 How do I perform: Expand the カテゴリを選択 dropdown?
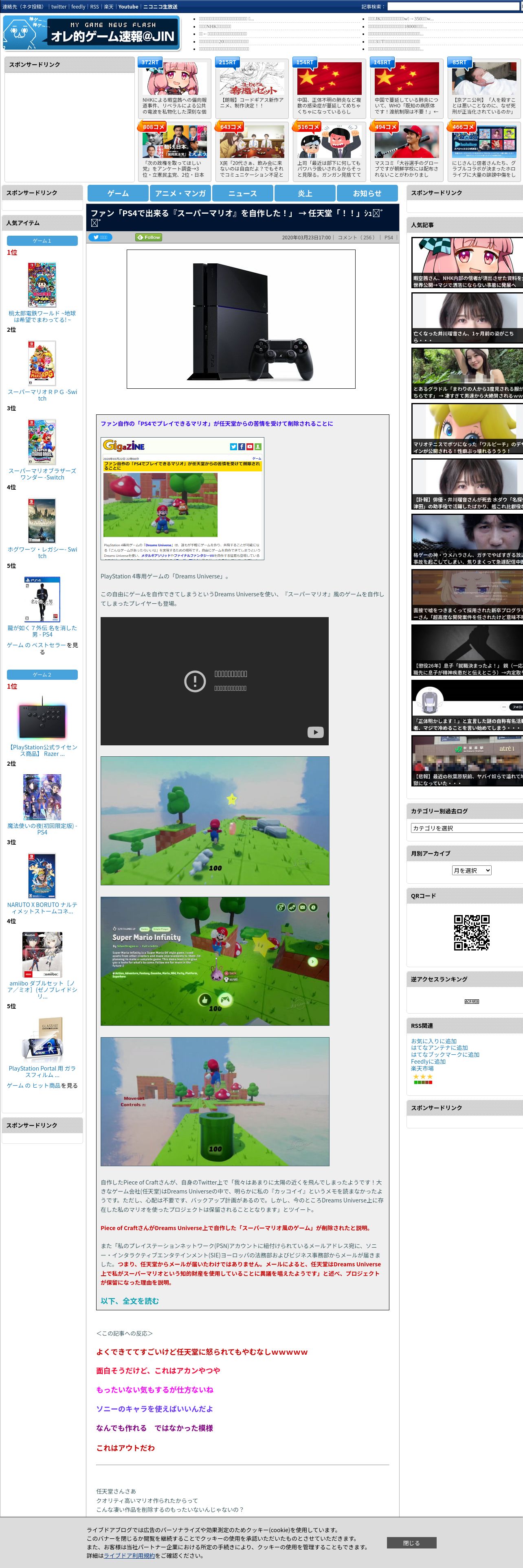pos(467,828)
